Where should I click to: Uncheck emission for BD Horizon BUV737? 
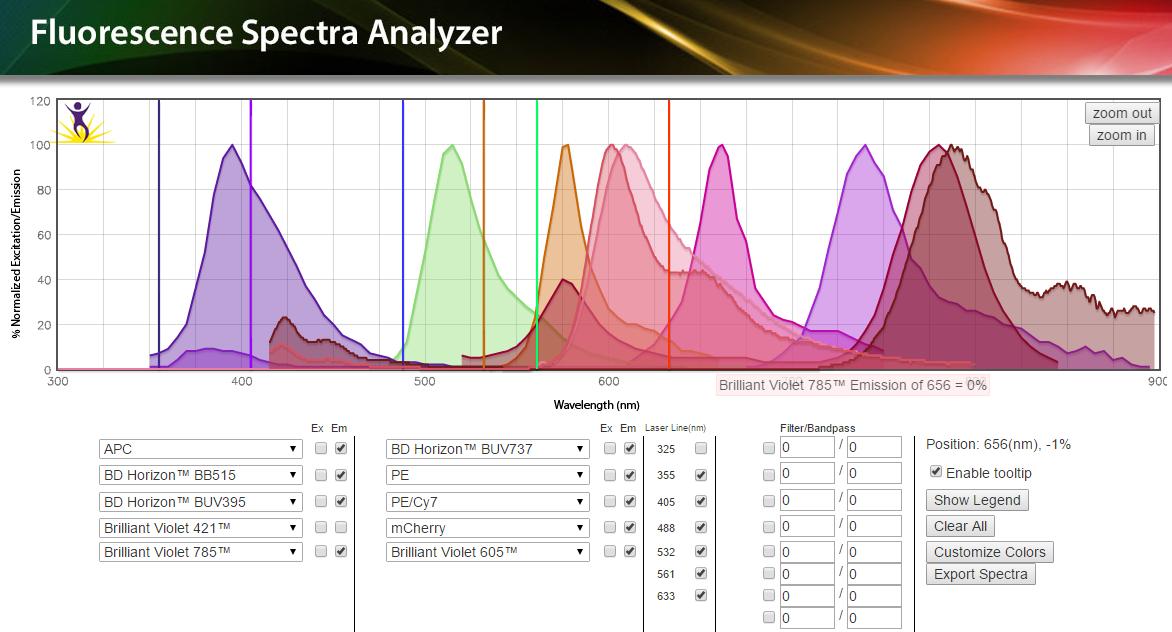point(629,449)
